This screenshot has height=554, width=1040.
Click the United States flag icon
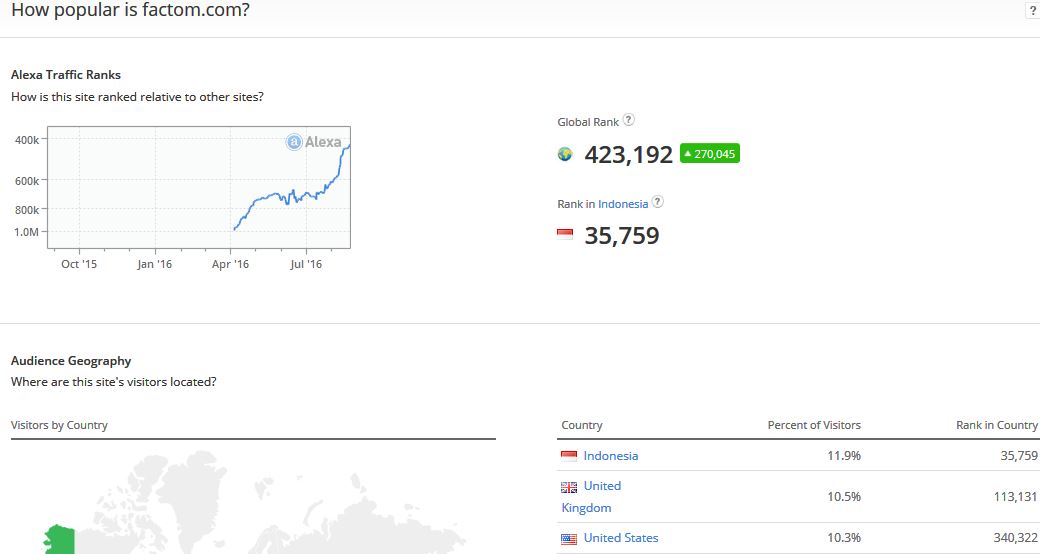(x=569, y=539)
